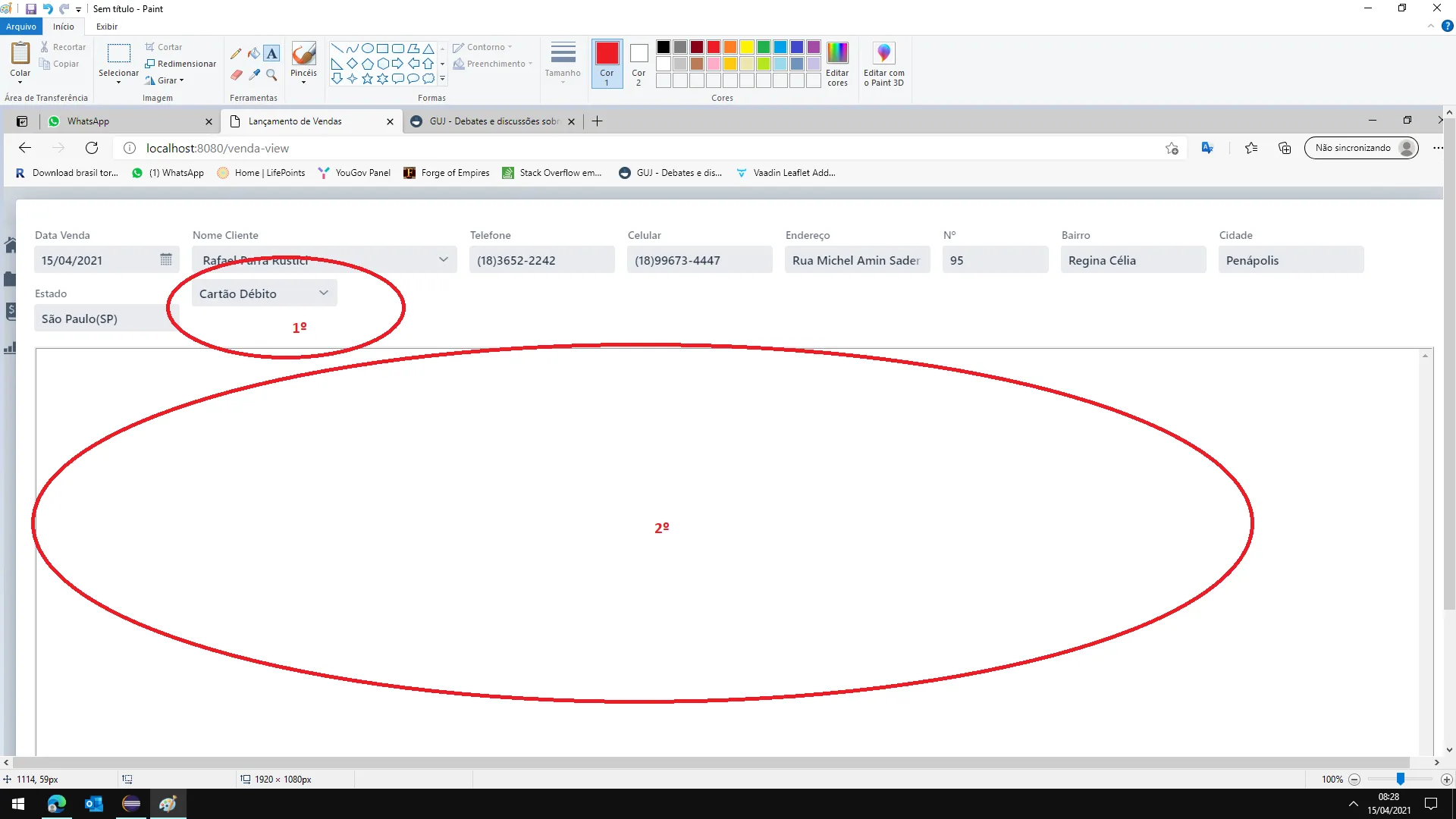Select the Text tool
The image size is (1456, 819).
tap(272, 54)
